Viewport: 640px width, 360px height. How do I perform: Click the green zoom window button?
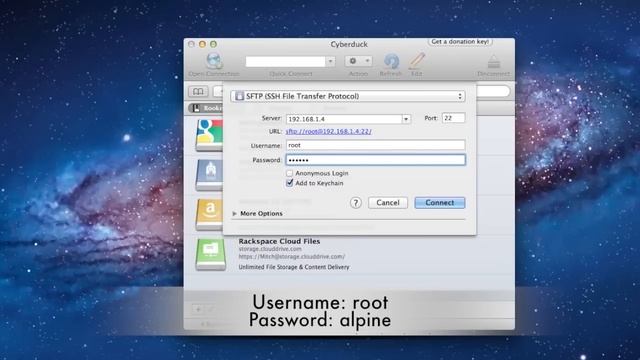(213, 44)
